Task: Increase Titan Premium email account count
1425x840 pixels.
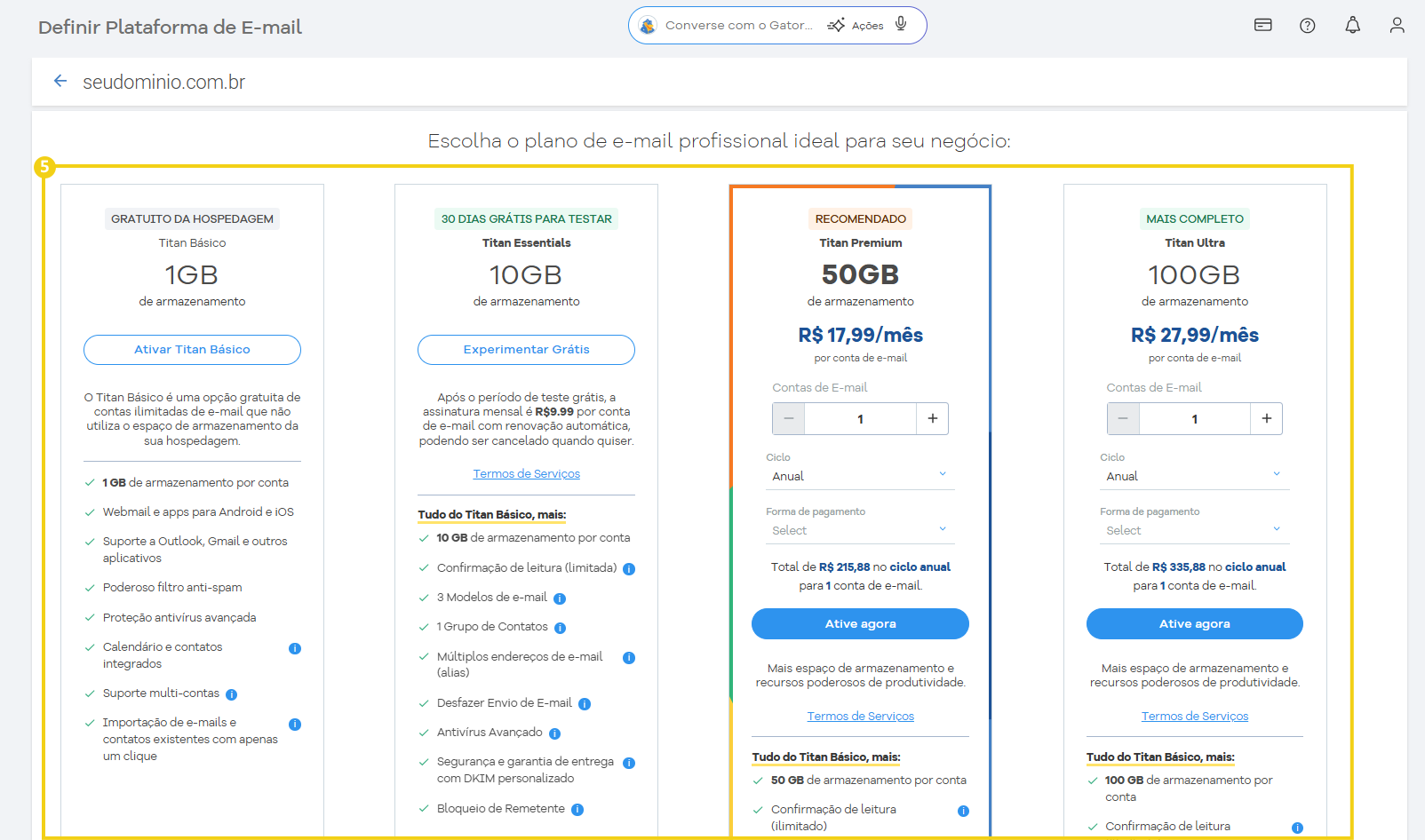Action: coord(932,419)
